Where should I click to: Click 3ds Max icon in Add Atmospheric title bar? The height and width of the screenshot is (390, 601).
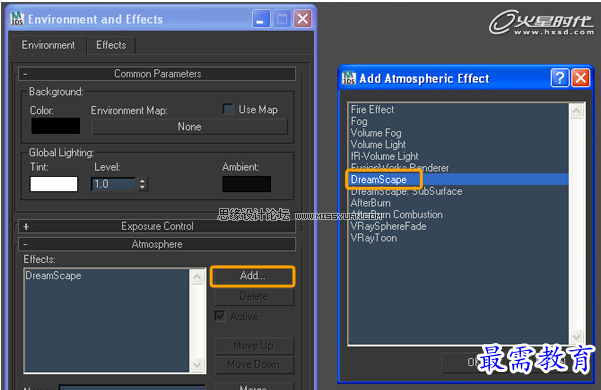(x=348, y=78)
